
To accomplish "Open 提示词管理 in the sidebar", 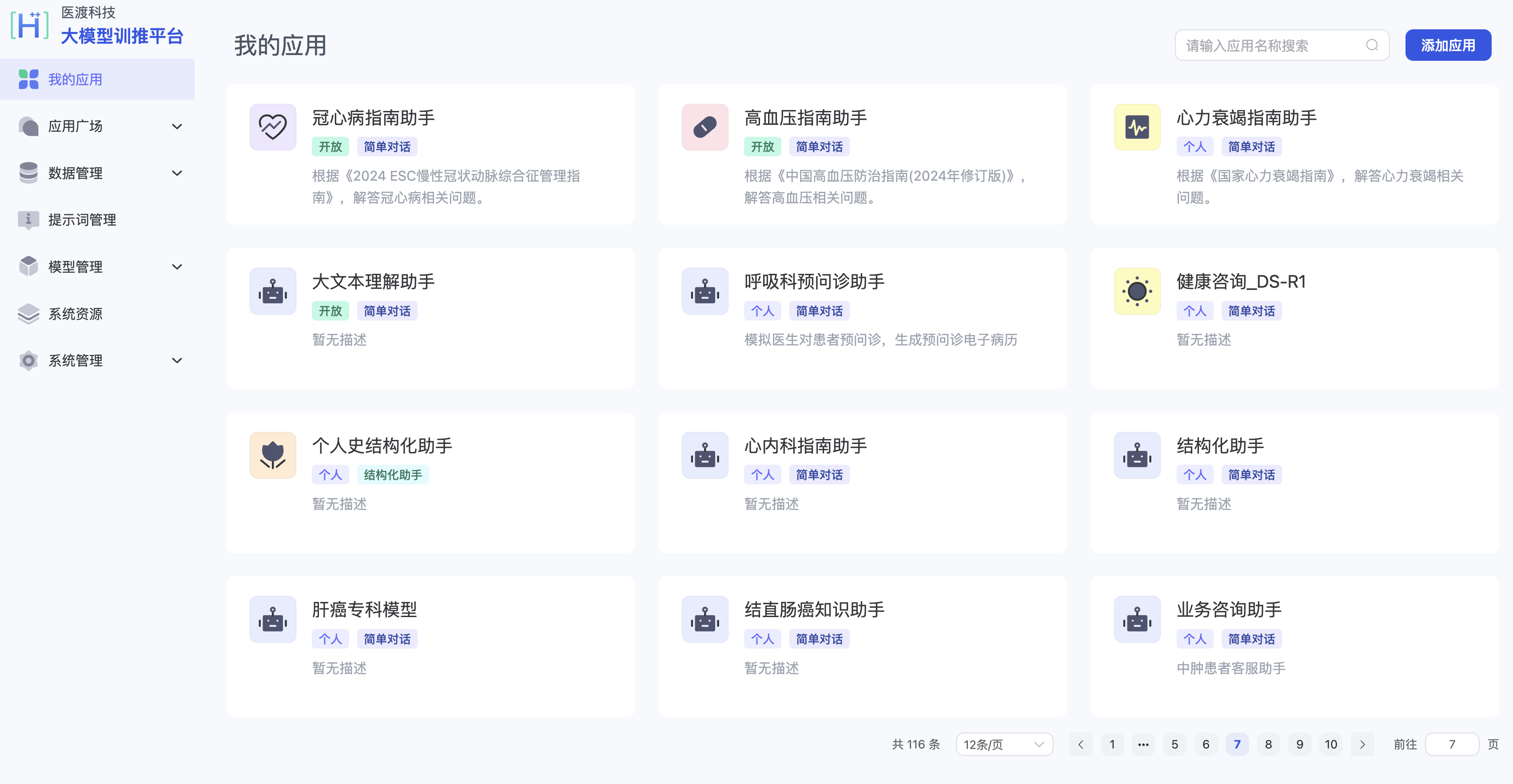I will tap(82, 220).
